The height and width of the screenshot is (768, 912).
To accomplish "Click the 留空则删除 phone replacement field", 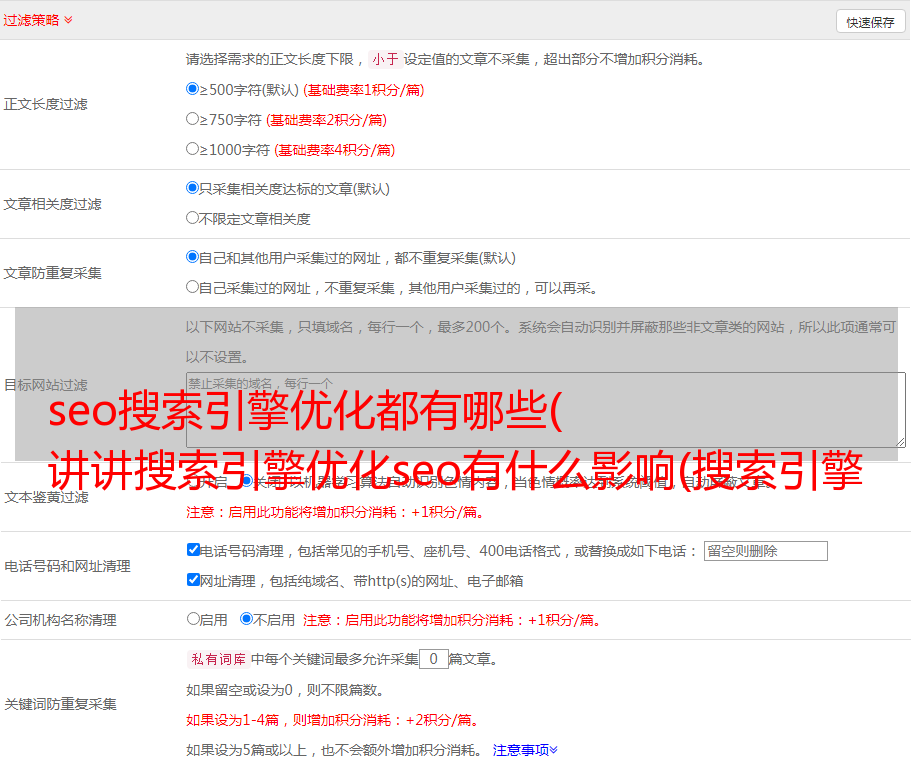I will [765, 551].
